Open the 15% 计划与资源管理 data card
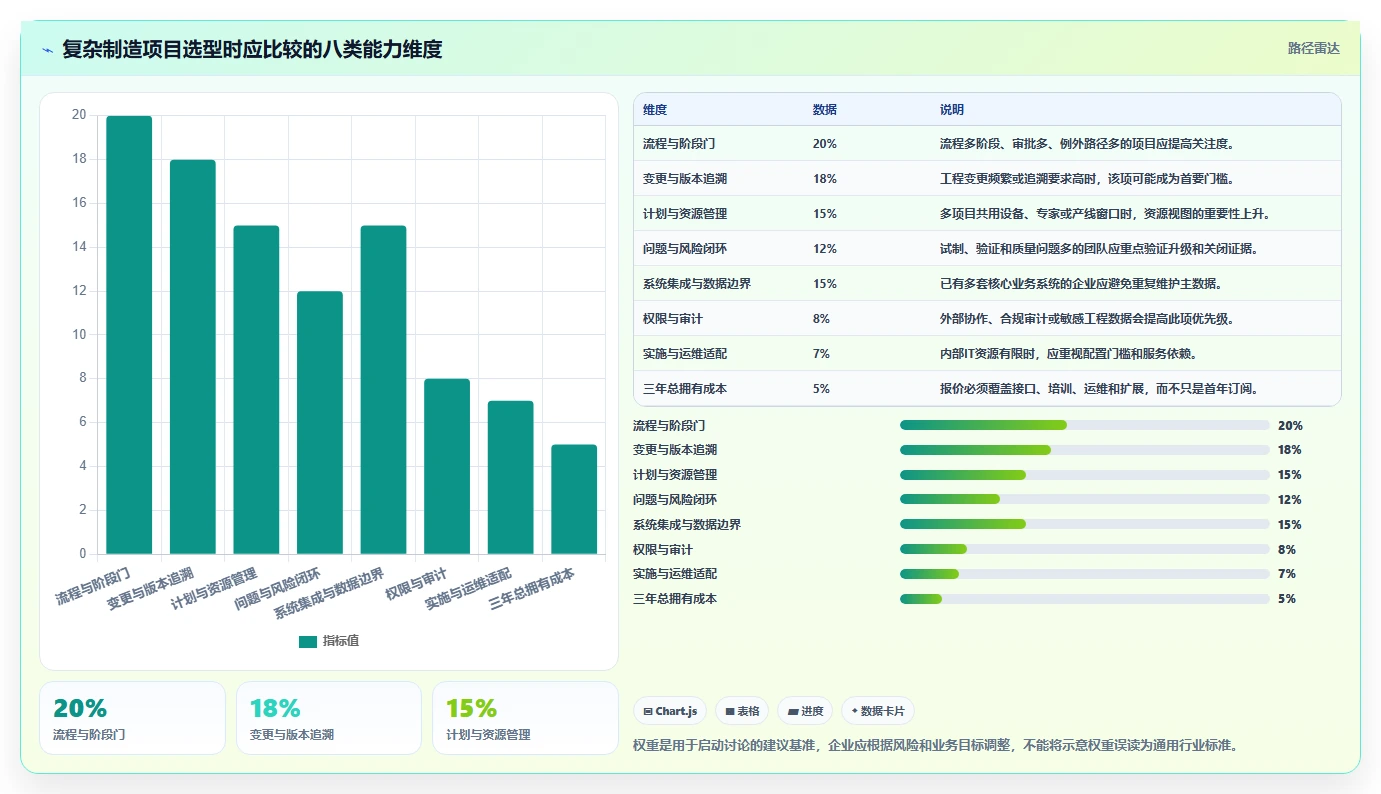 526,718
